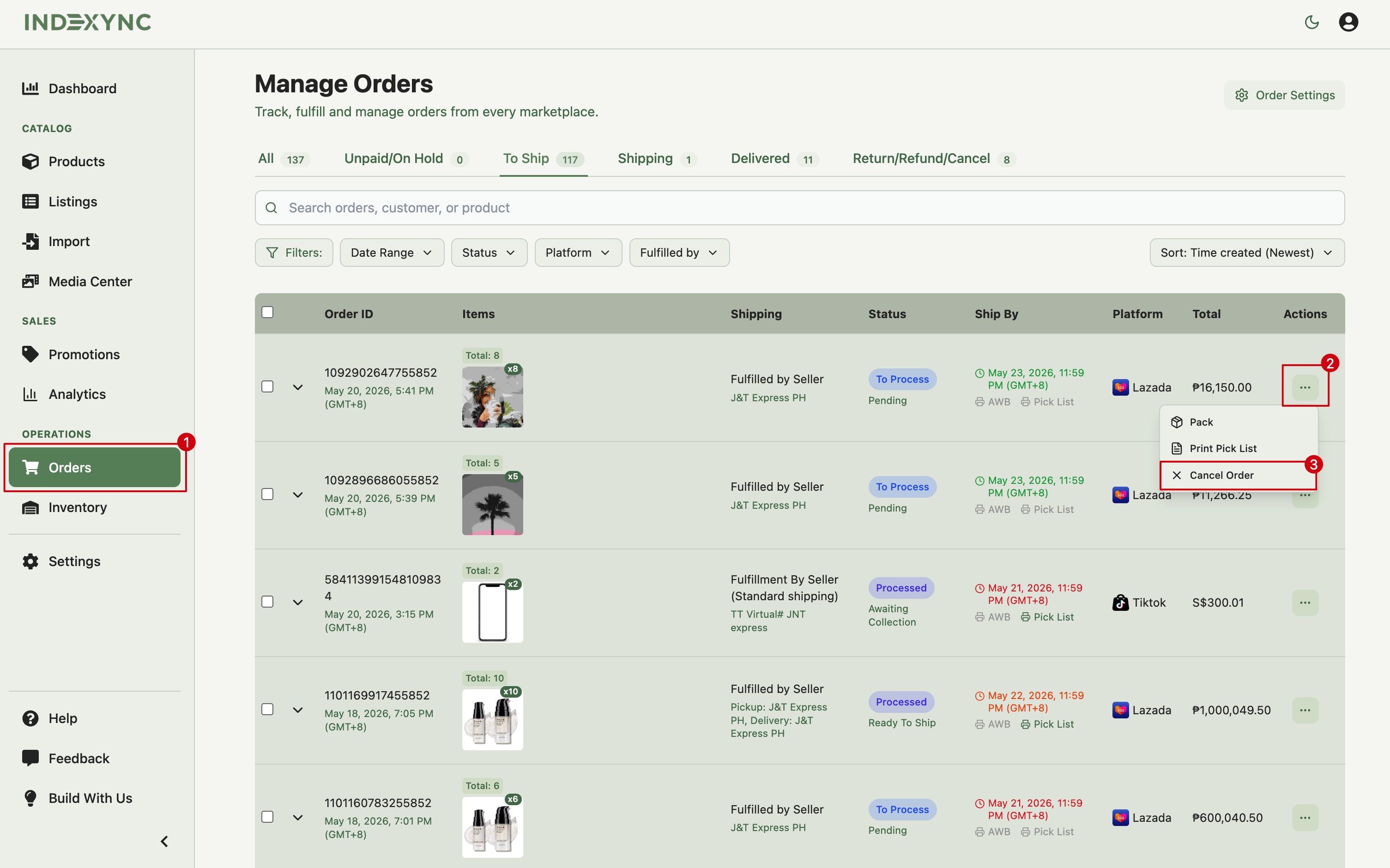
Task: Open the Sort: Time created dropdown
Action: (1246, 253)
